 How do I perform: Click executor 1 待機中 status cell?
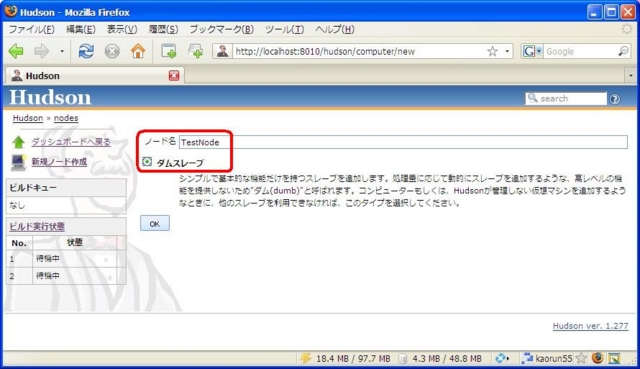[74, 258]
